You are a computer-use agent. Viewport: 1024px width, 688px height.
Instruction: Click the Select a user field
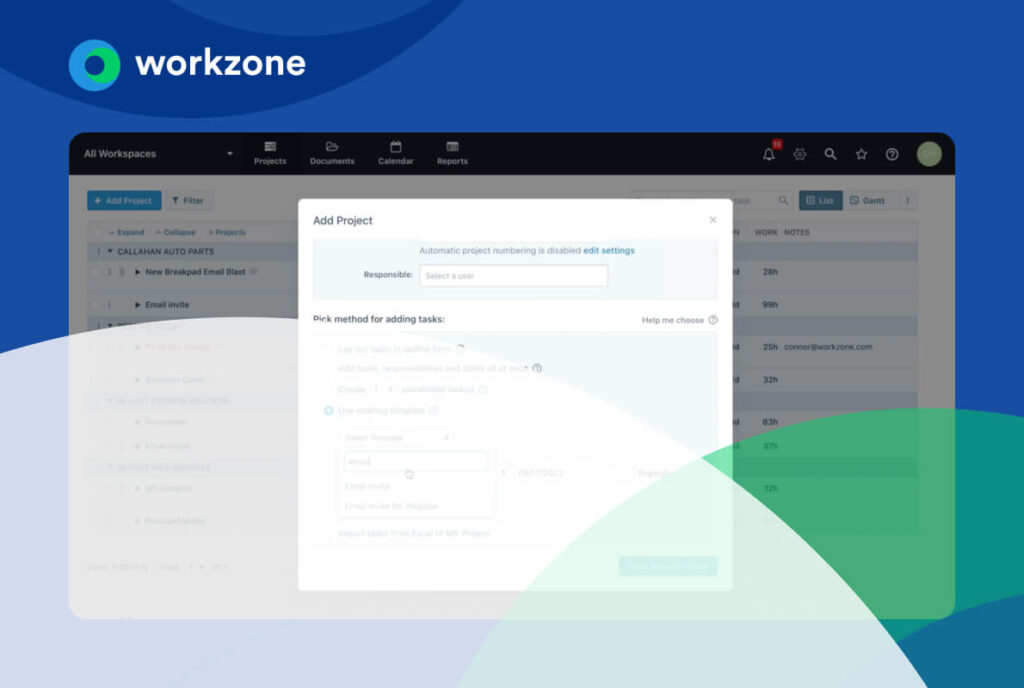tap(513, 275)
